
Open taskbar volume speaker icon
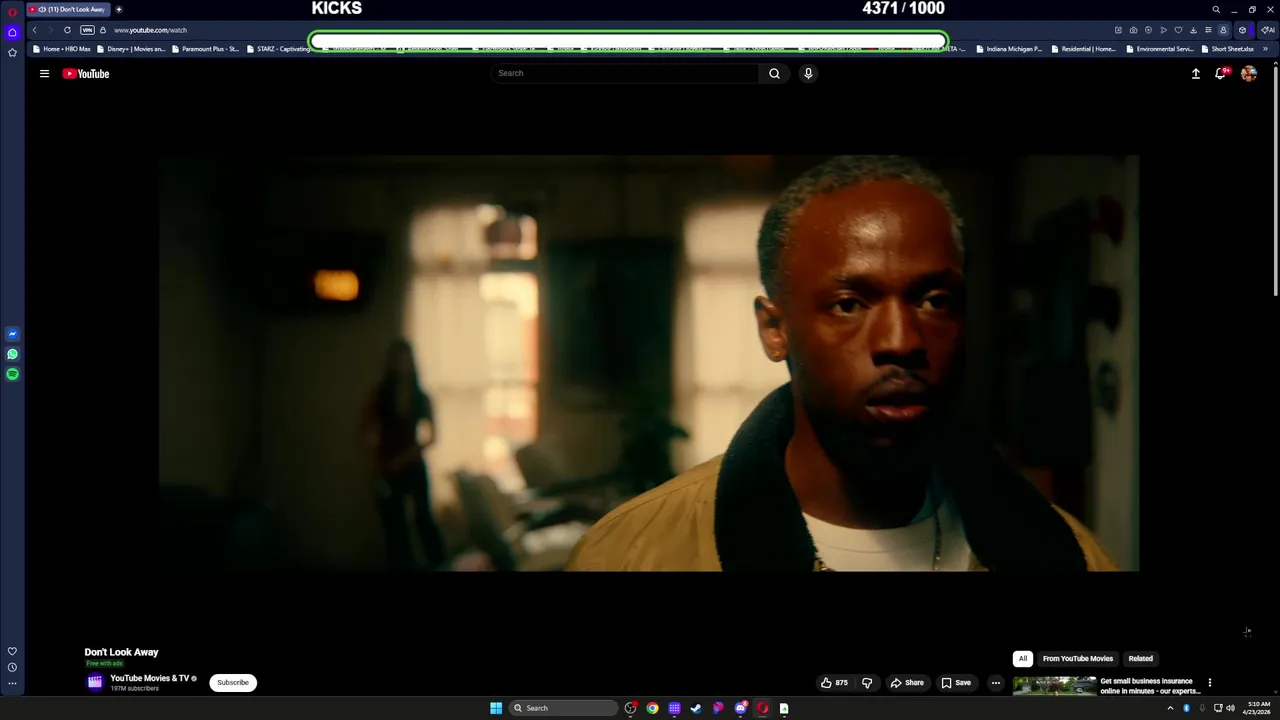(x=1230, y=708)
